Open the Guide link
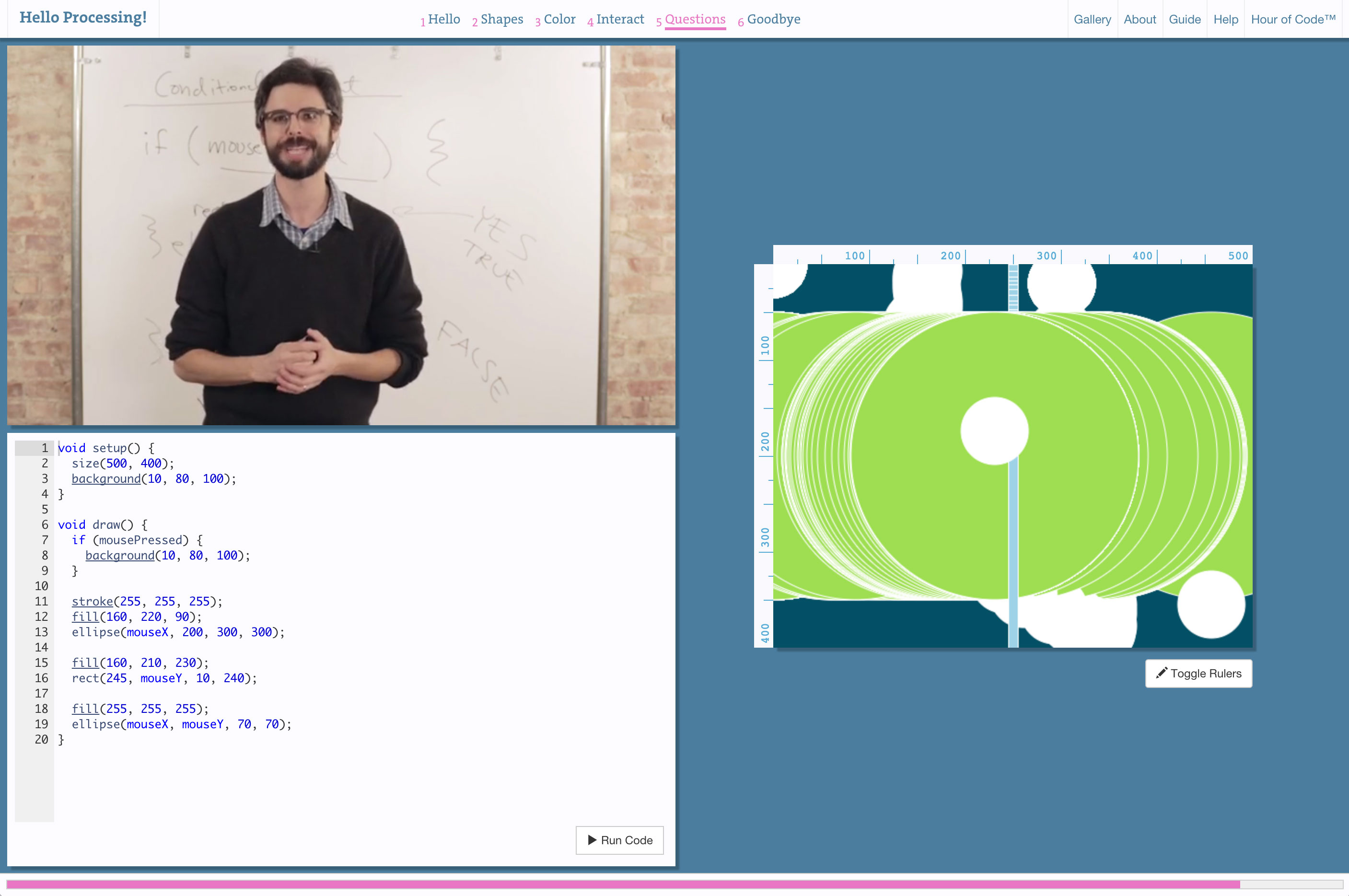This screenshot has width=1349, height=896. coord(1185,20)
